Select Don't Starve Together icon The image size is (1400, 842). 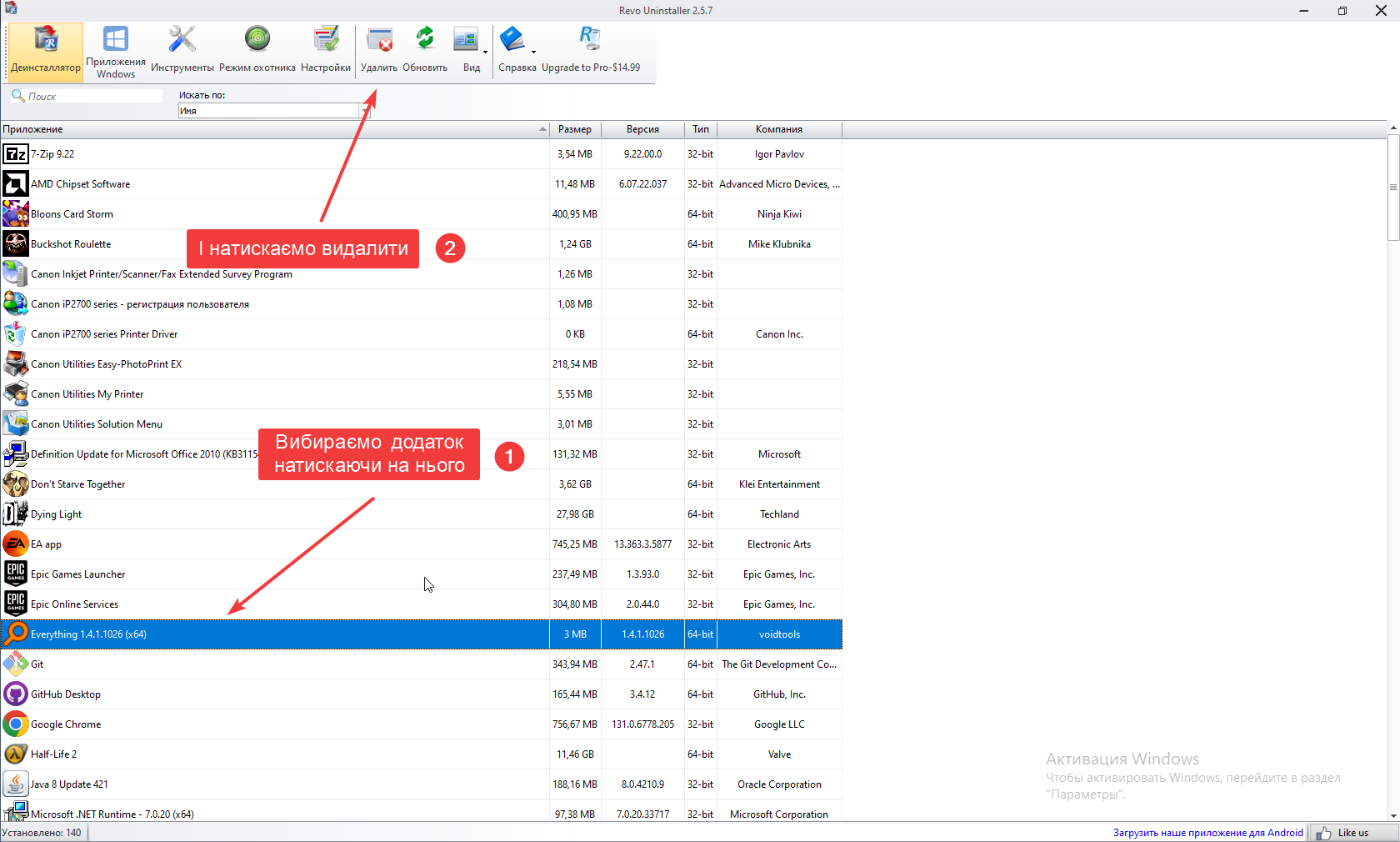(x=15, y=484)
